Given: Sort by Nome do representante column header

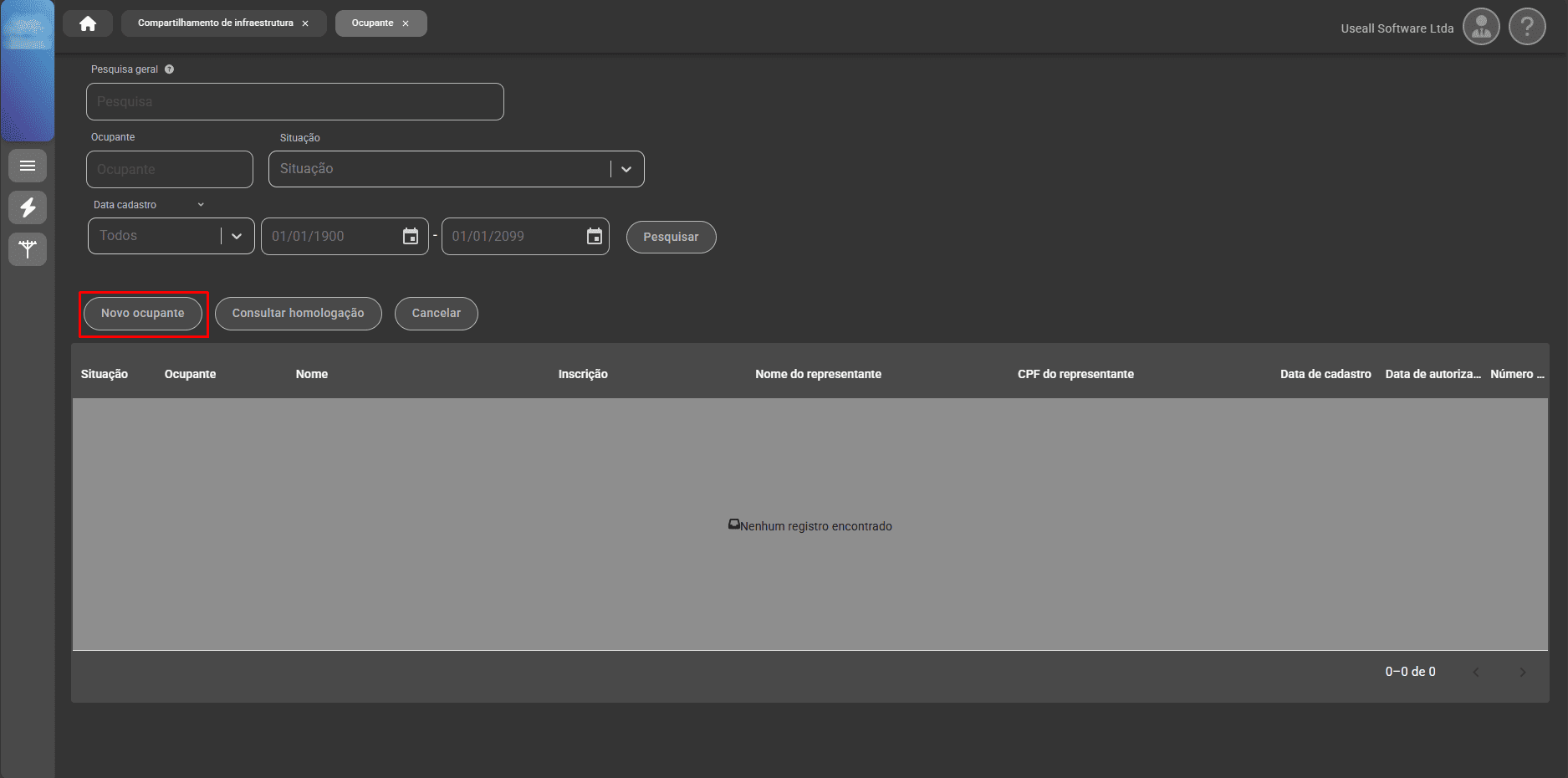Looking at the screenshot, I should point(818,374).
